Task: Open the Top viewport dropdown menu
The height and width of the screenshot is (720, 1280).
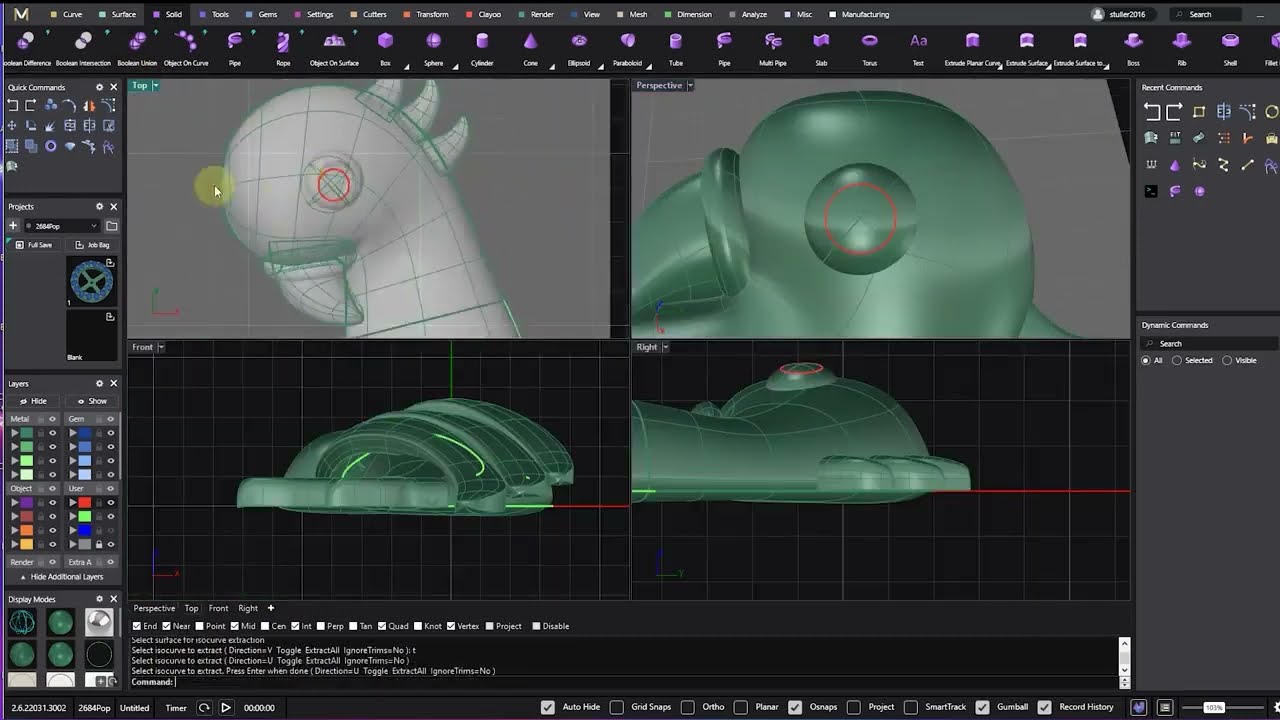Action: (x=155, y=85)
